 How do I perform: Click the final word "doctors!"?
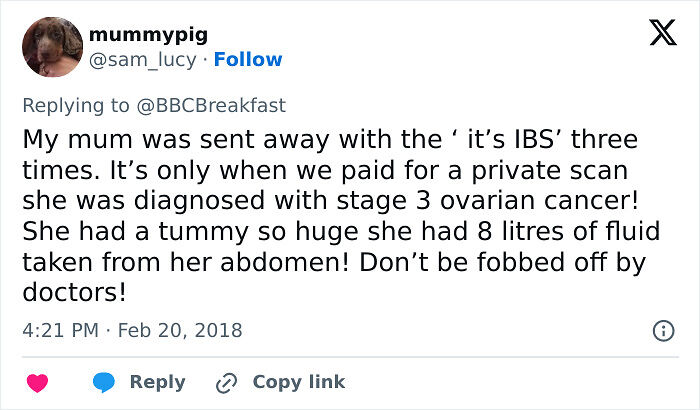click(x=74, y=295)
